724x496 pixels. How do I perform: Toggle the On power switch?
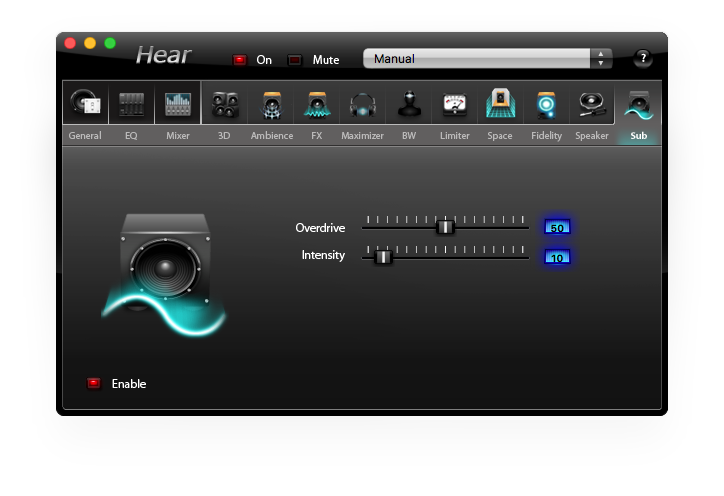[240, 60]
